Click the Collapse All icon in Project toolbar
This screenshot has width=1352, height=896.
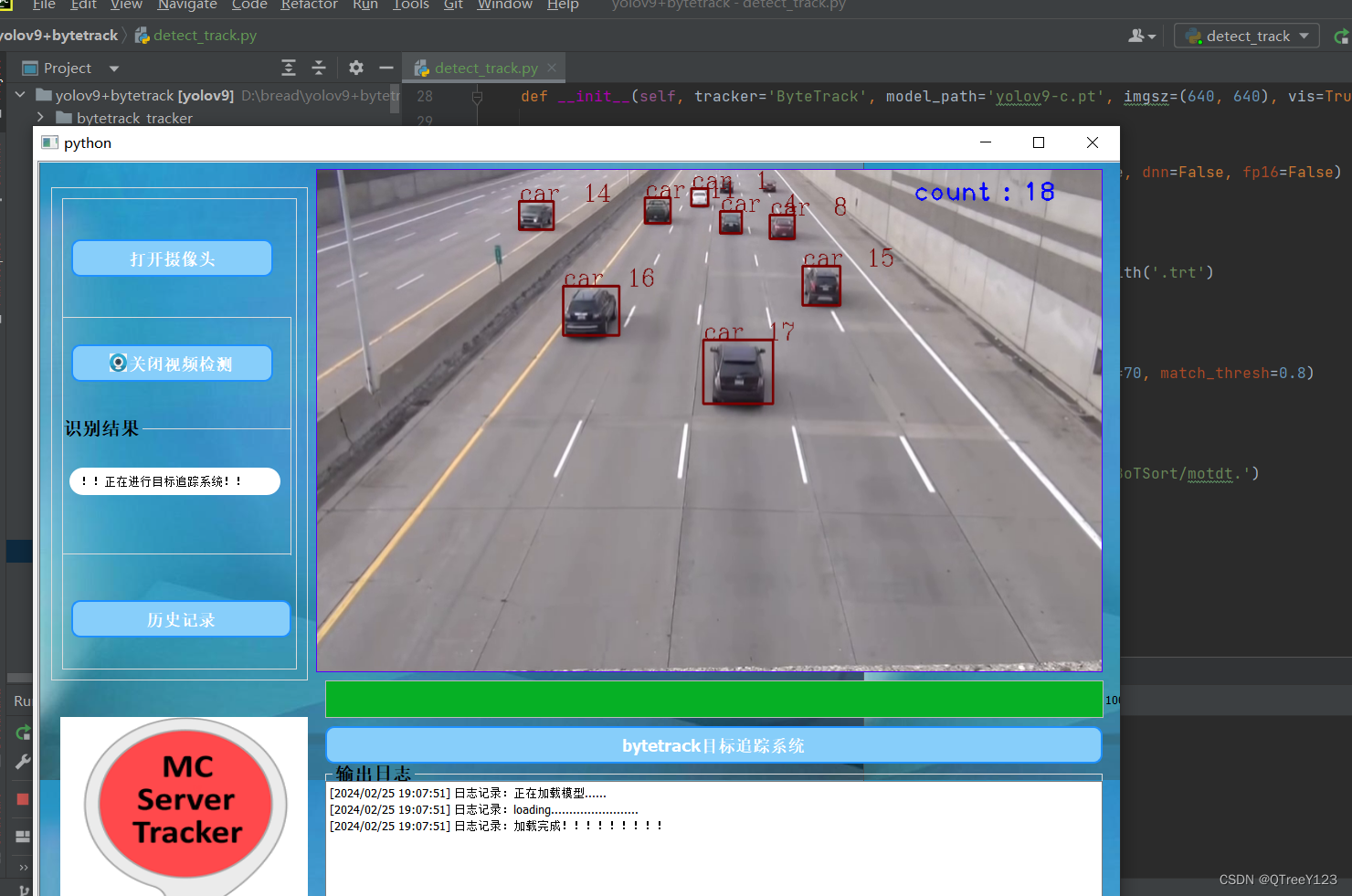(x=319, y=68)
